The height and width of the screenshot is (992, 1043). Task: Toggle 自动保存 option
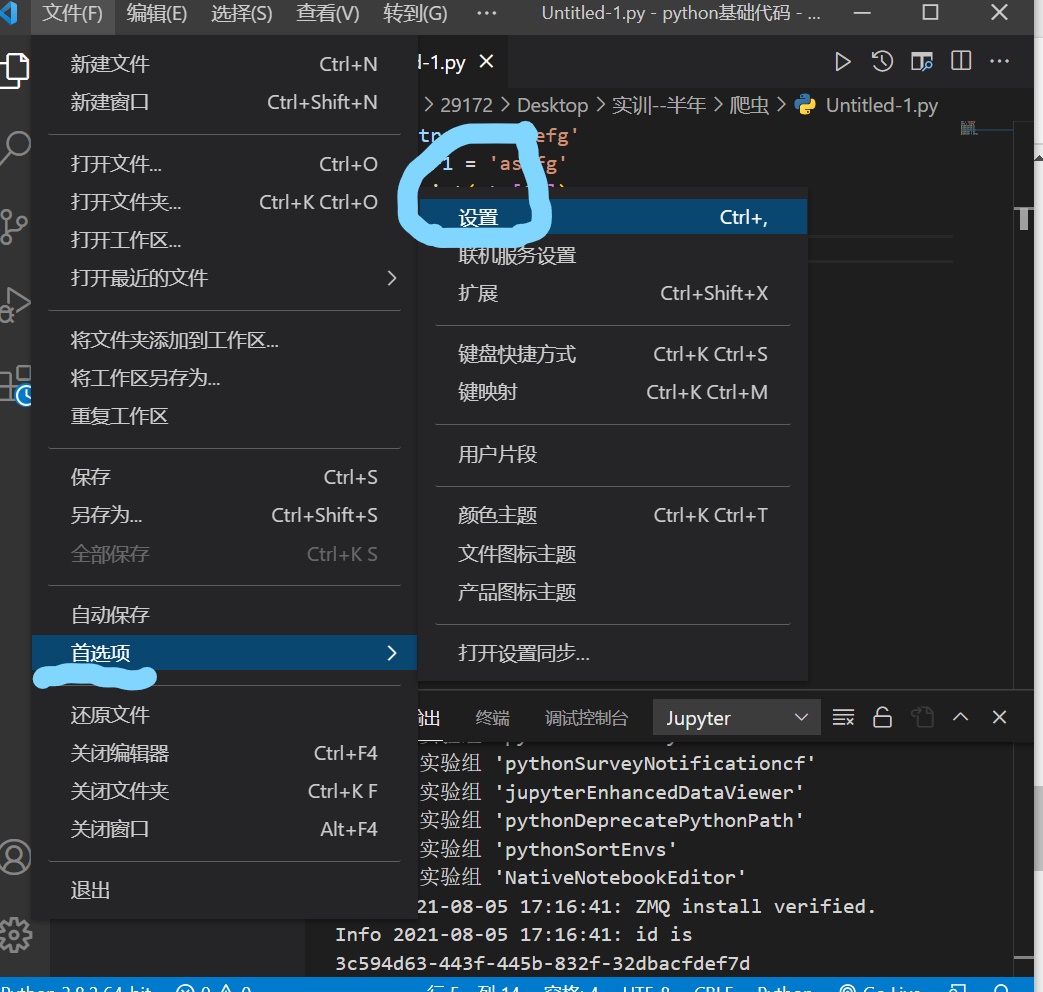[225, 615]
